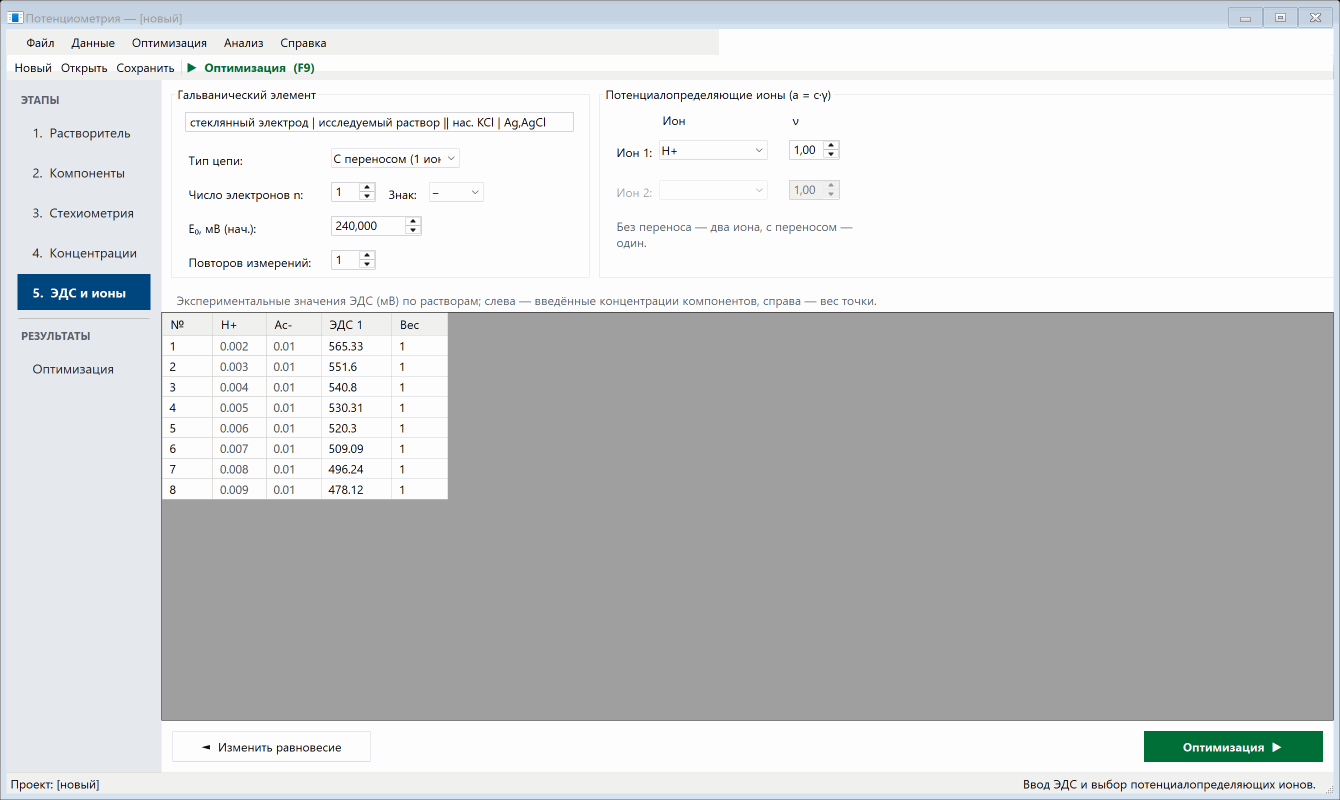1340x800 pixels.
Task: Go to step 3. Стехиометрия
Action: pyautogui.click(x=84, y=213)
